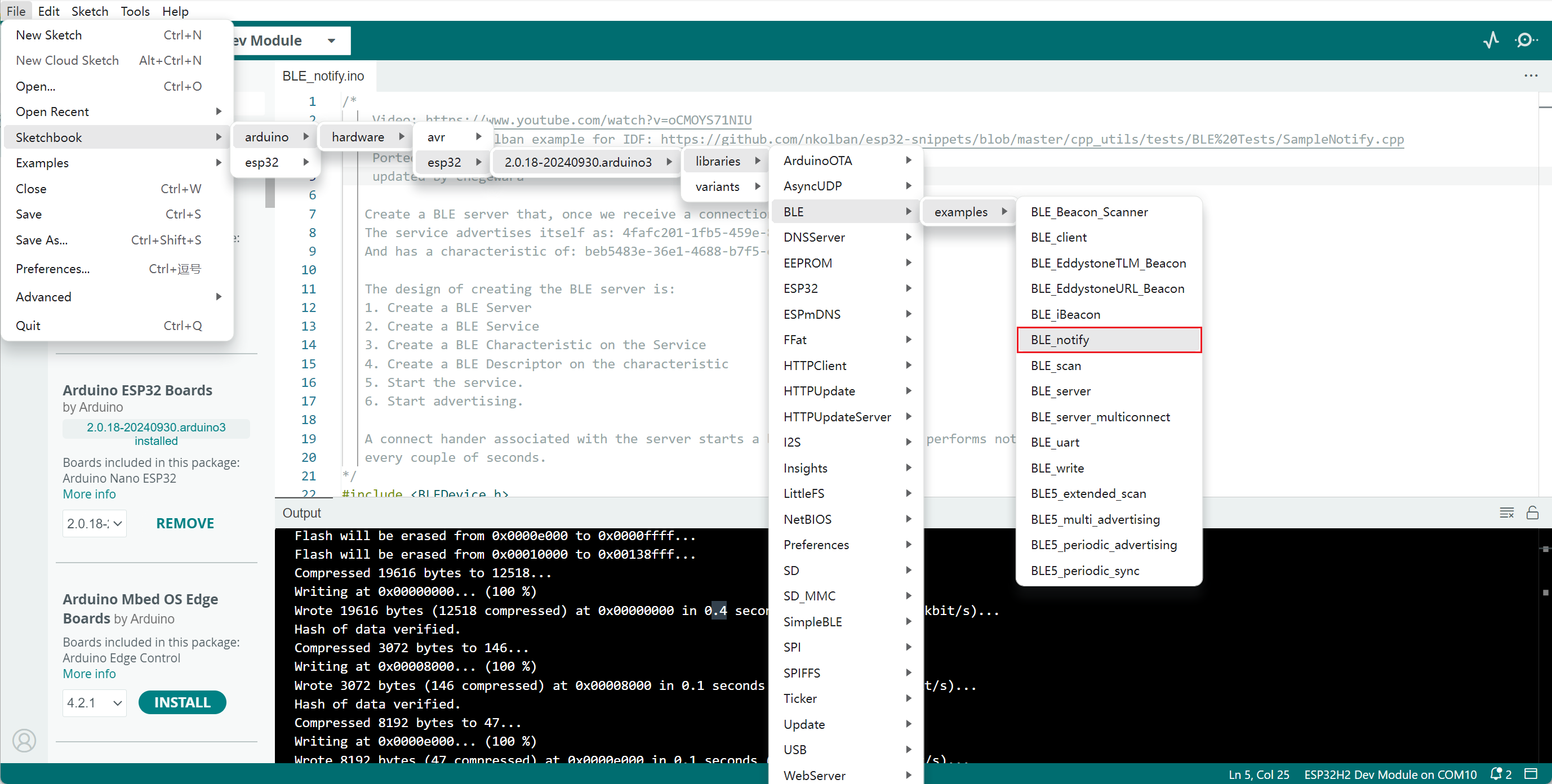
Task: Open the BLE_server_multiconnect example
Action: [1109, 417]
